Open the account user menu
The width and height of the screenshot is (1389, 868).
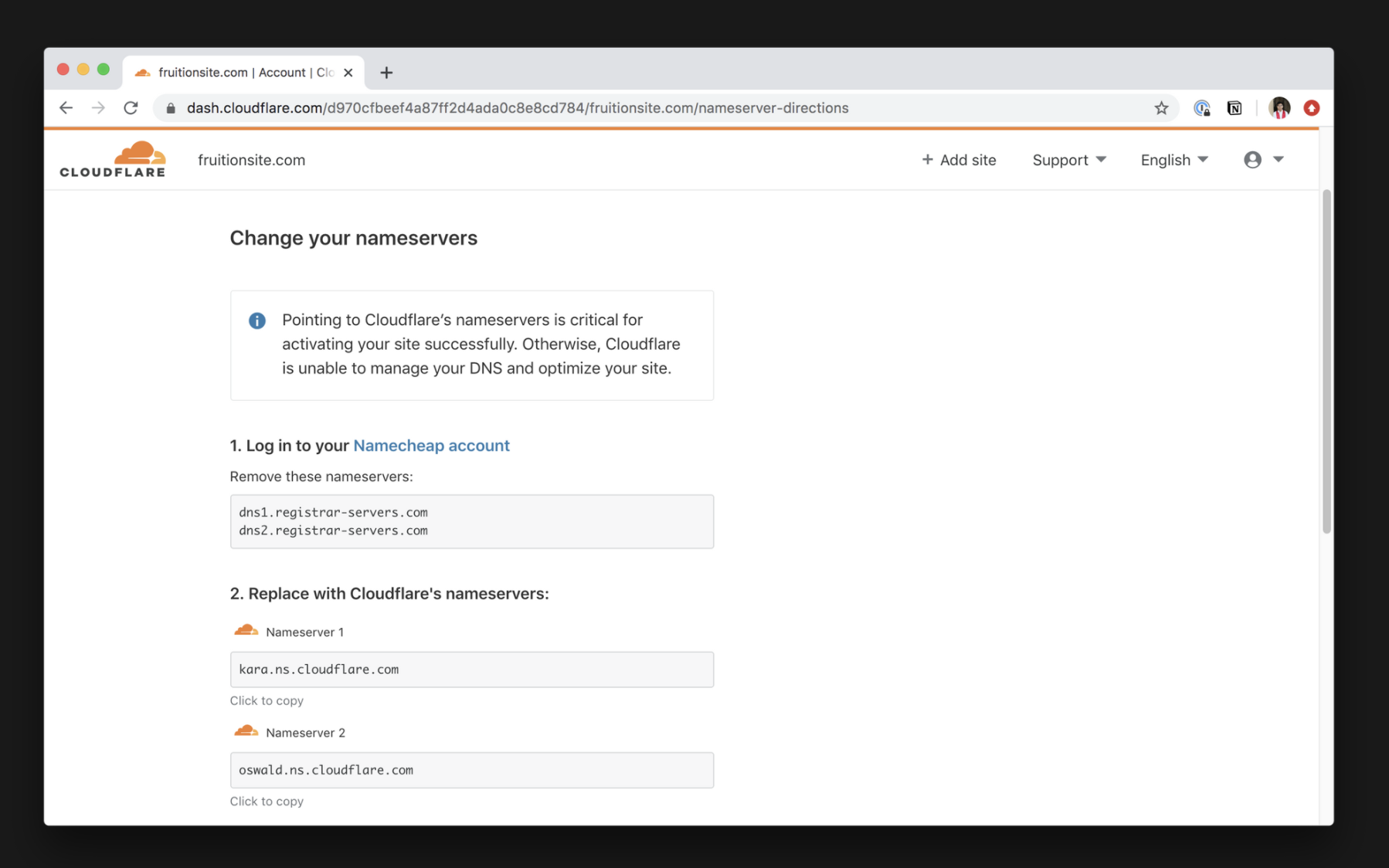(1263, 160)
